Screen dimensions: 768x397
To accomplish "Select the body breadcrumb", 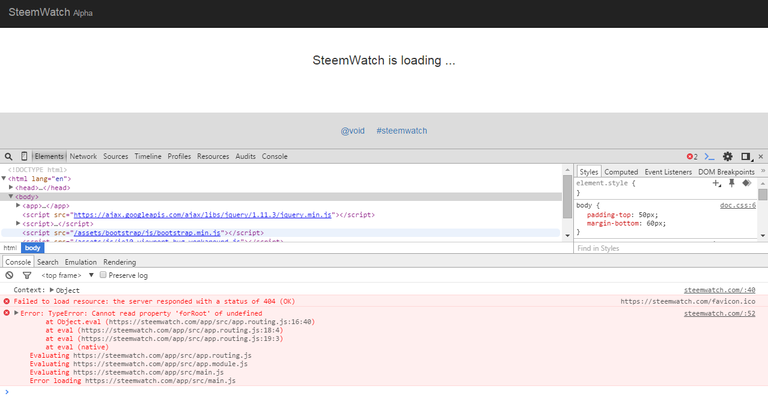I will [33, 248].
